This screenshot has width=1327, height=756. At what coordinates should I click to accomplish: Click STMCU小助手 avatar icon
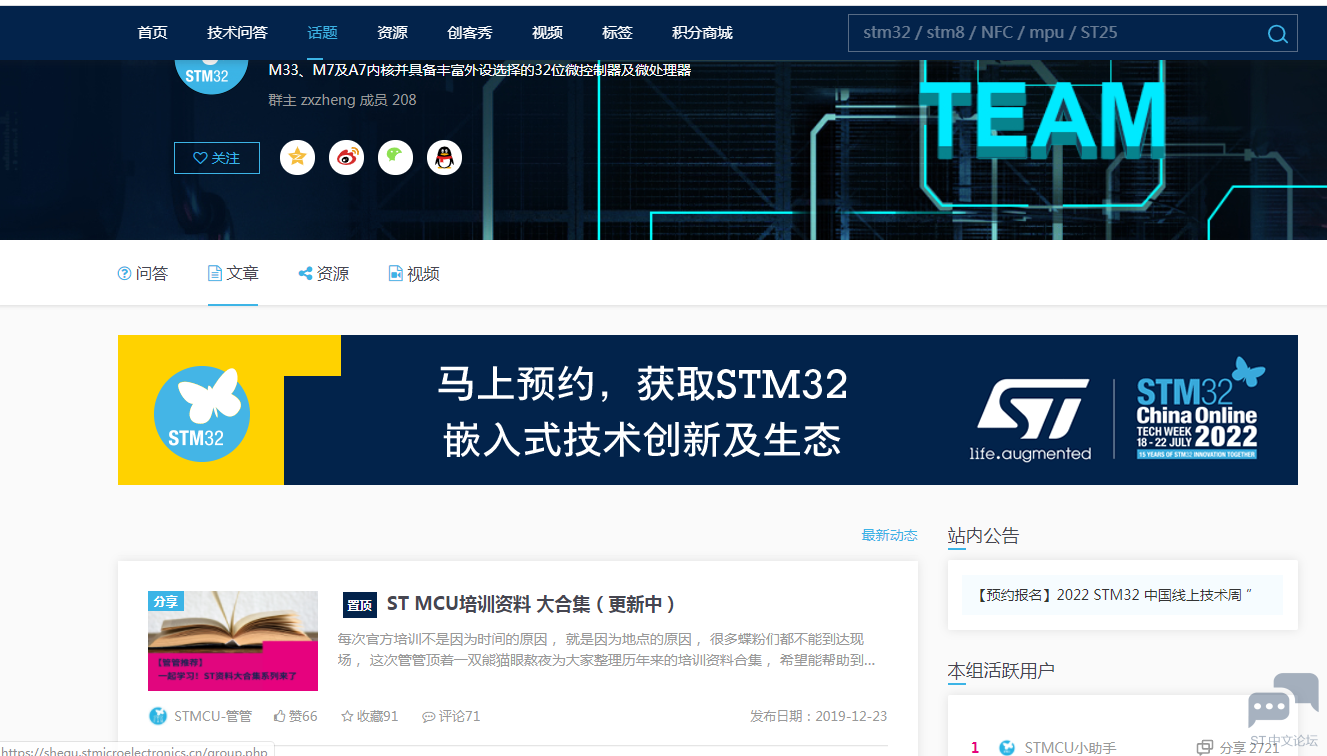[x=1007, y=747]
